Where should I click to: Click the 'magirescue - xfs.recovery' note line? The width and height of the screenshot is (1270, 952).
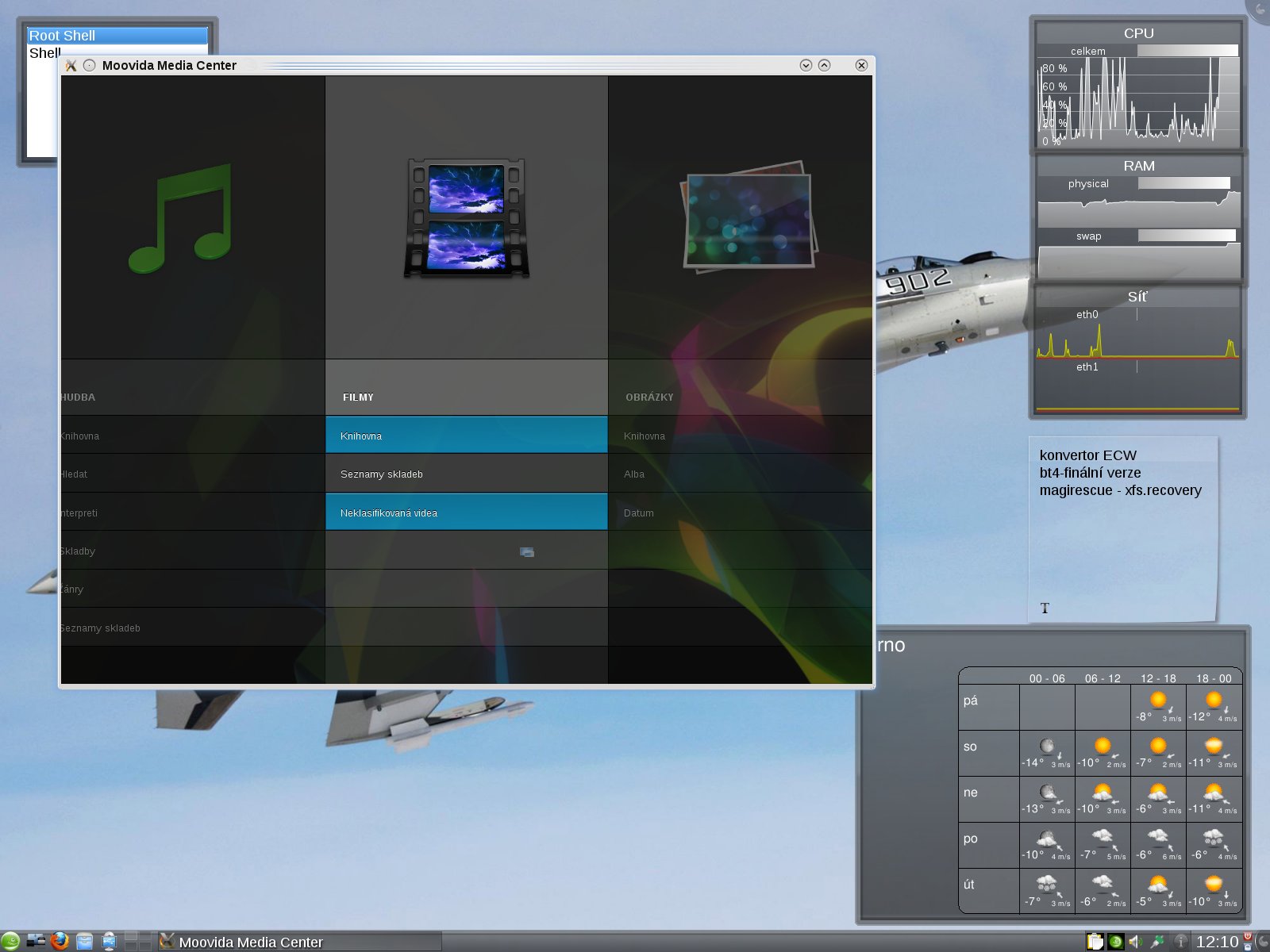pyautogui.click(x=1121, y=490)
